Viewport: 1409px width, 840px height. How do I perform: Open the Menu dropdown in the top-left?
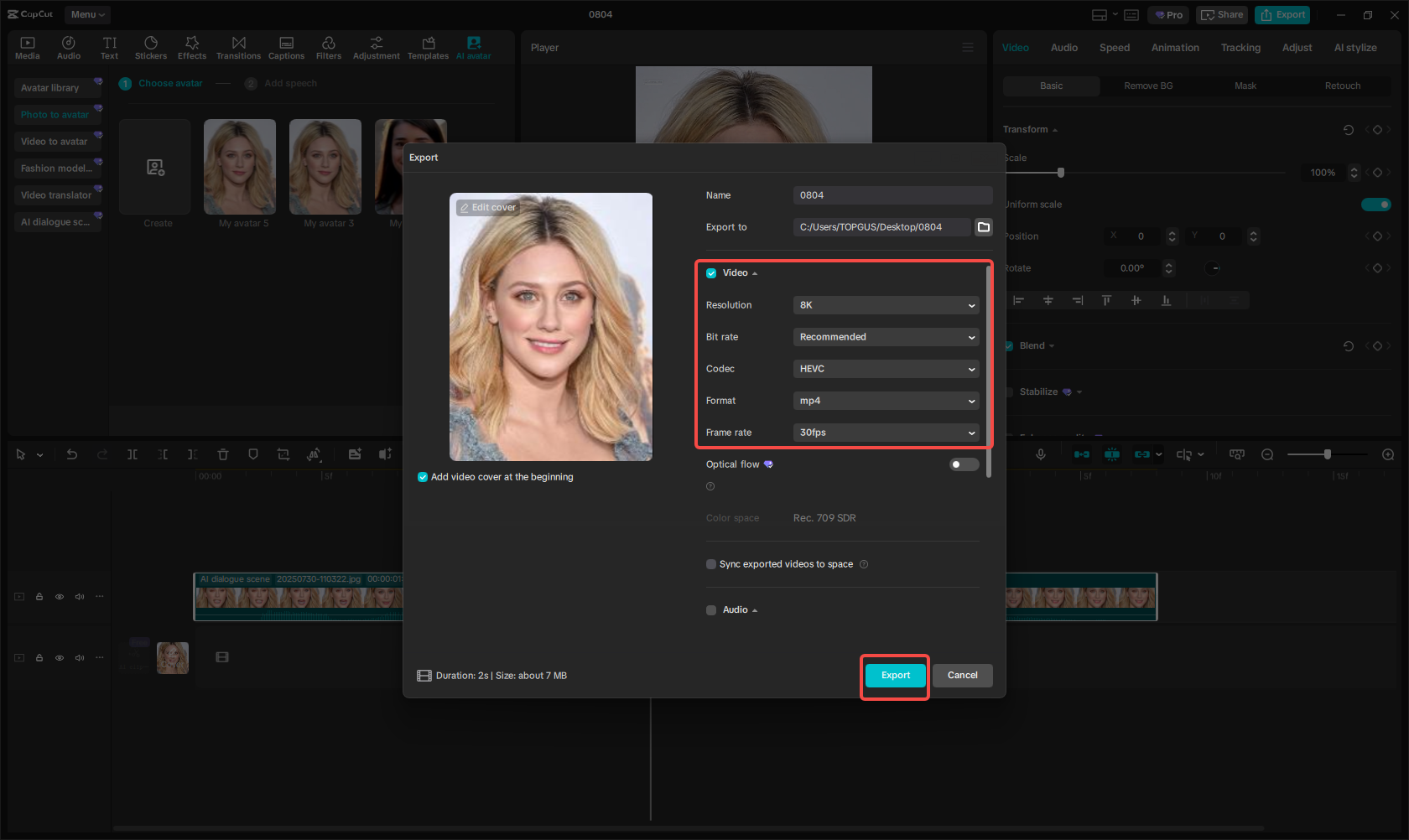point(86,14)
